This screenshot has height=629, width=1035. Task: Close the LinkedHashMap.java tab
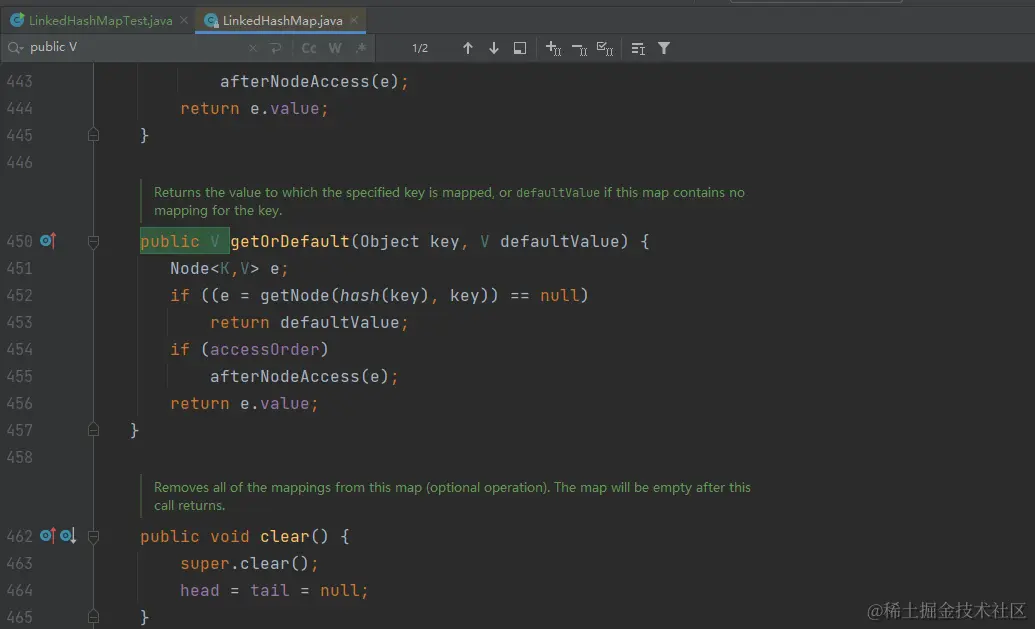coord(354,20)
